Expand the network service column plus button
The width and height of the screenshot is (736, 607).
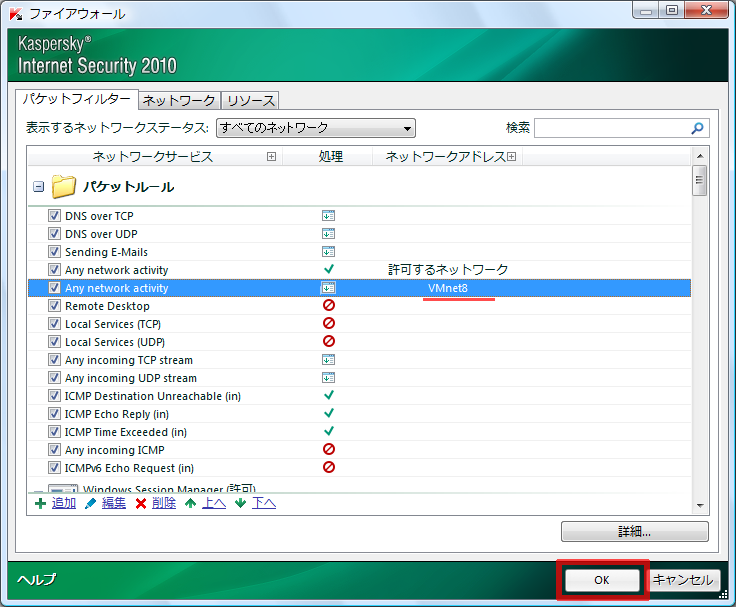[x=271, y=157]
